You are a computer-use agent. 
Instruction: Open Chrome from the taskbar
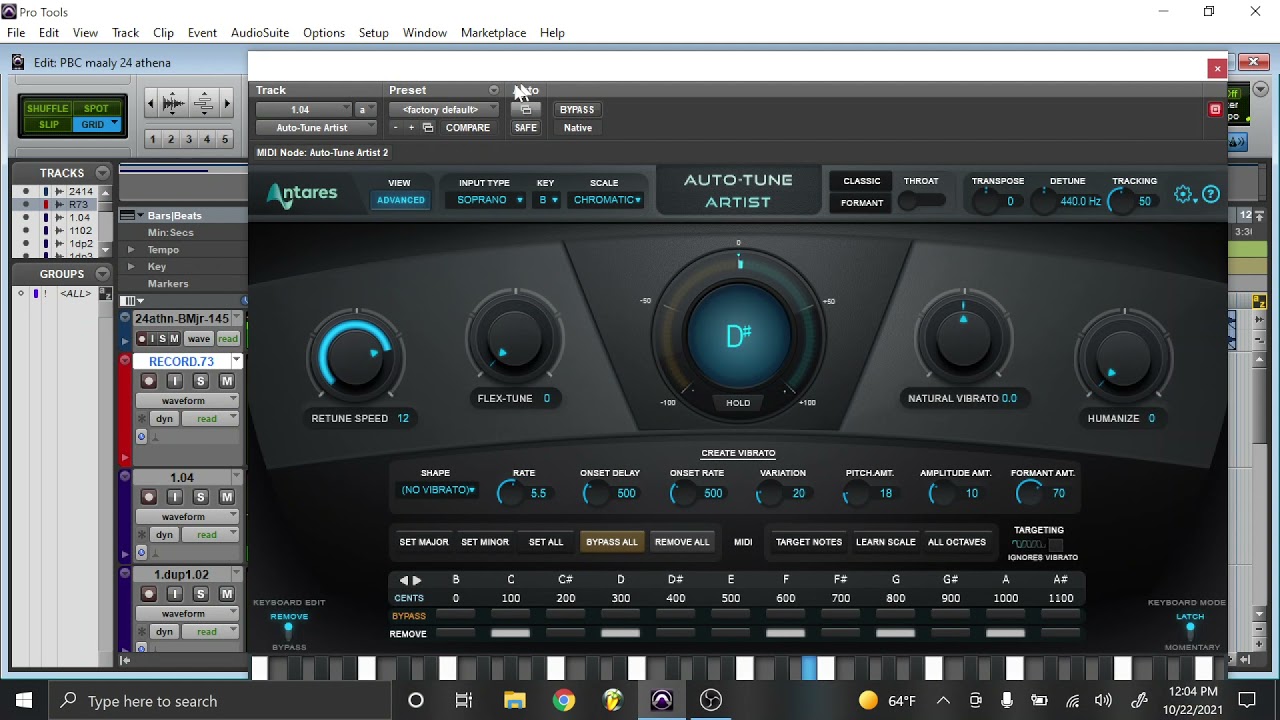click(x=564, y=700)
